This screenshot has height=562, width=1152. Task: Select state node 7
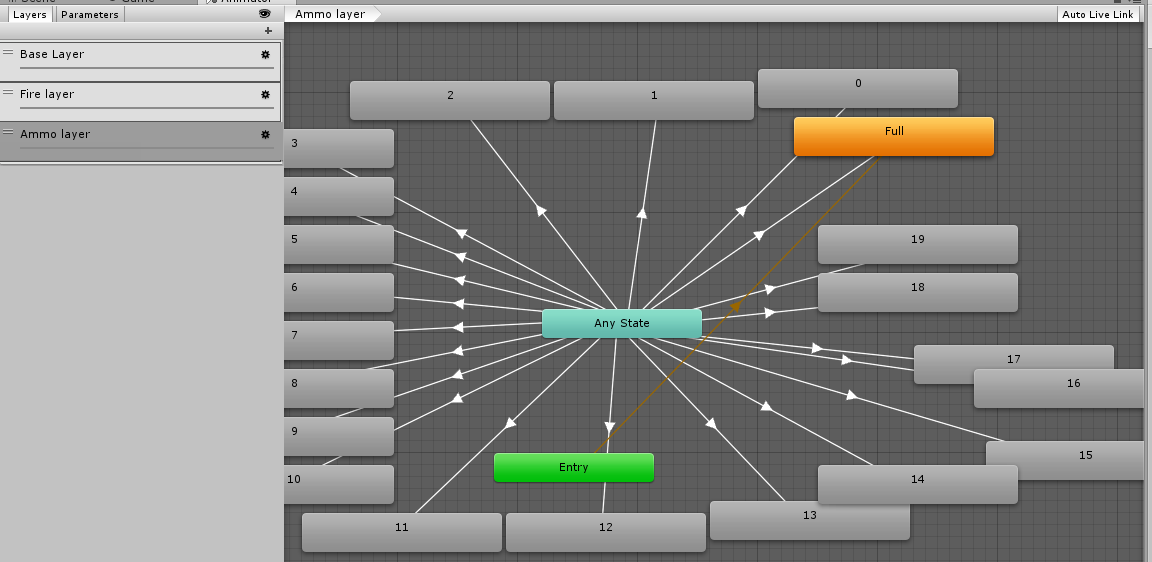339,340
